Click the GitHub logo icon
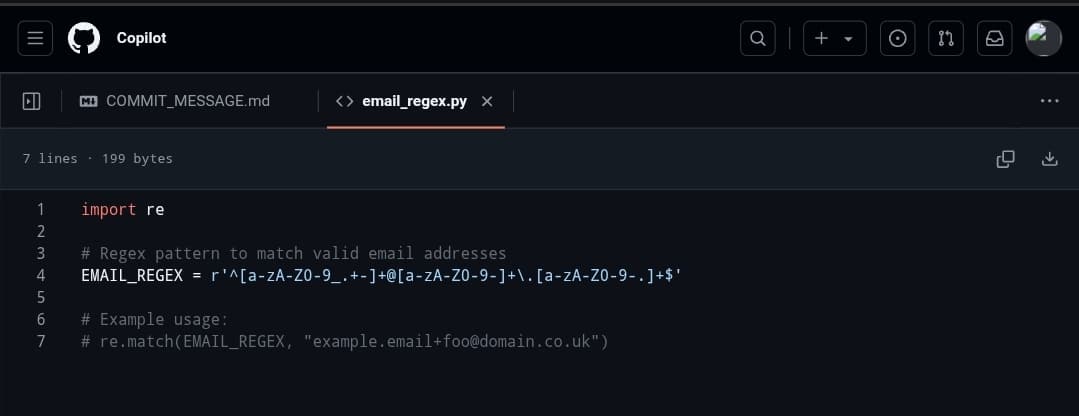Screen dimensions: 1079x416 click(x=84, y=38)
